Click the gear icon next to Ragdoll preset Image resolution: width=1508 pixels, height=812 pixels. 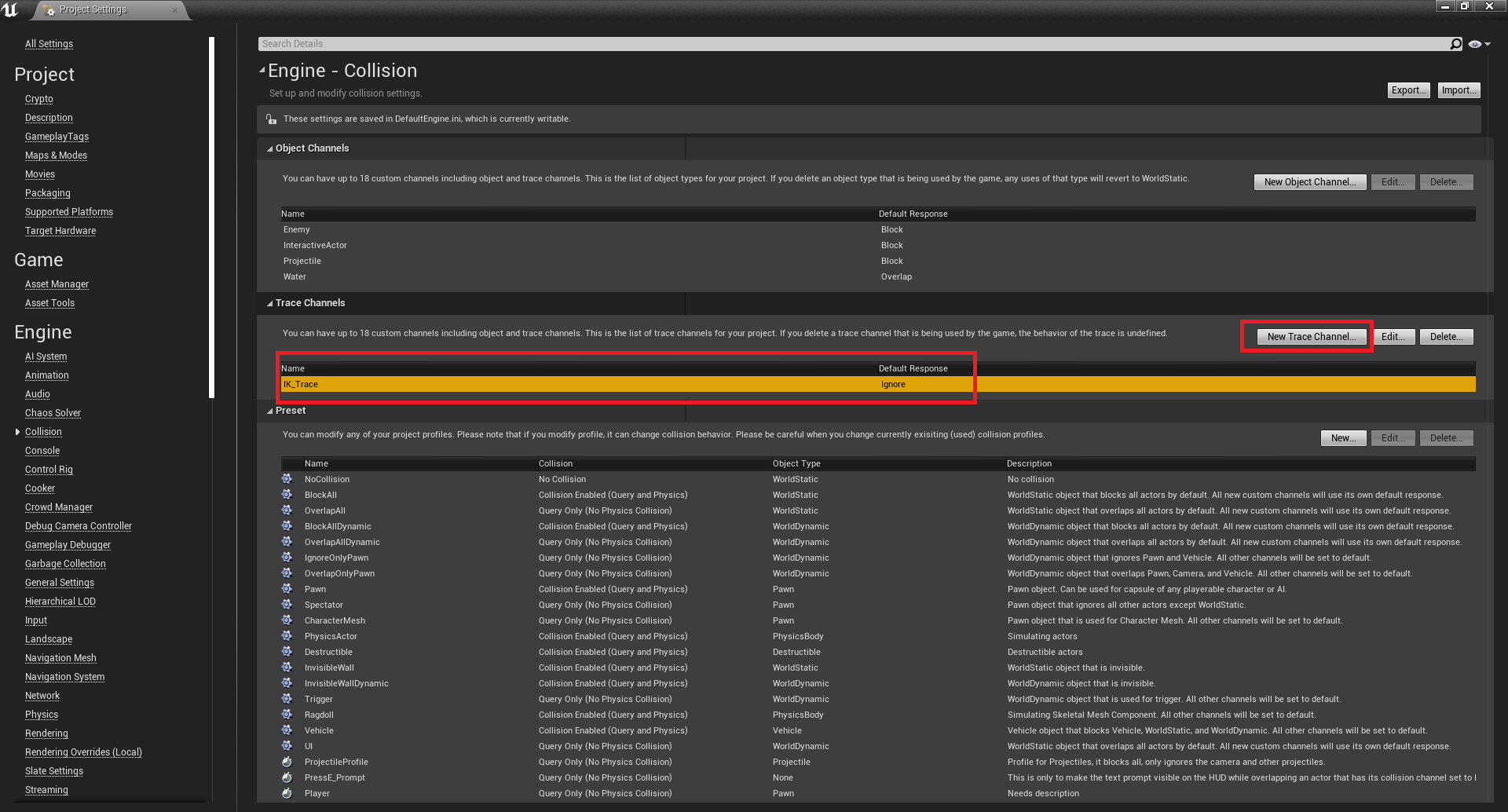287,715
